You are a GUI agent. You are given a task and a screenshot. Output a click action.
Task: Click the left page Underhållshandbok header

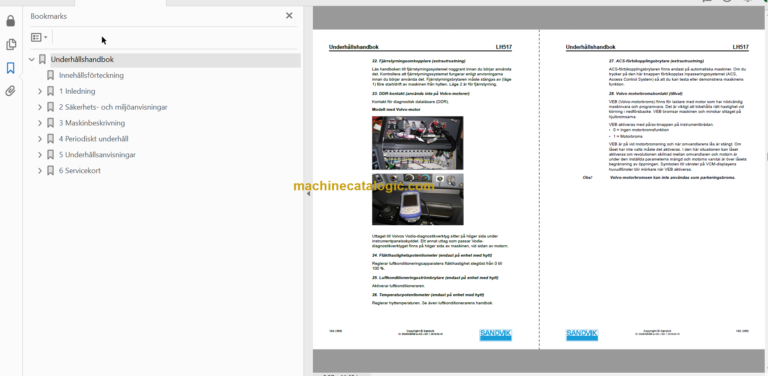coord(354,47)
